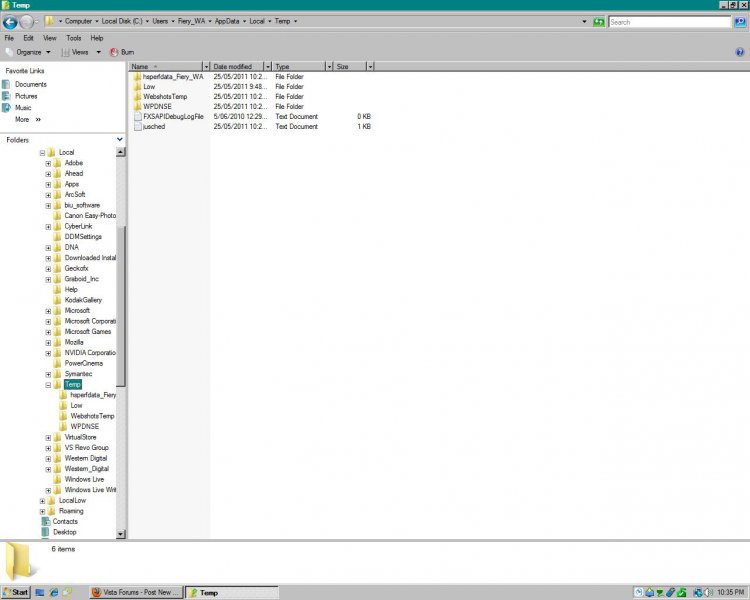Click the Back navigation arrow
Screen dimensions: 750x600
tap(10, 22)
